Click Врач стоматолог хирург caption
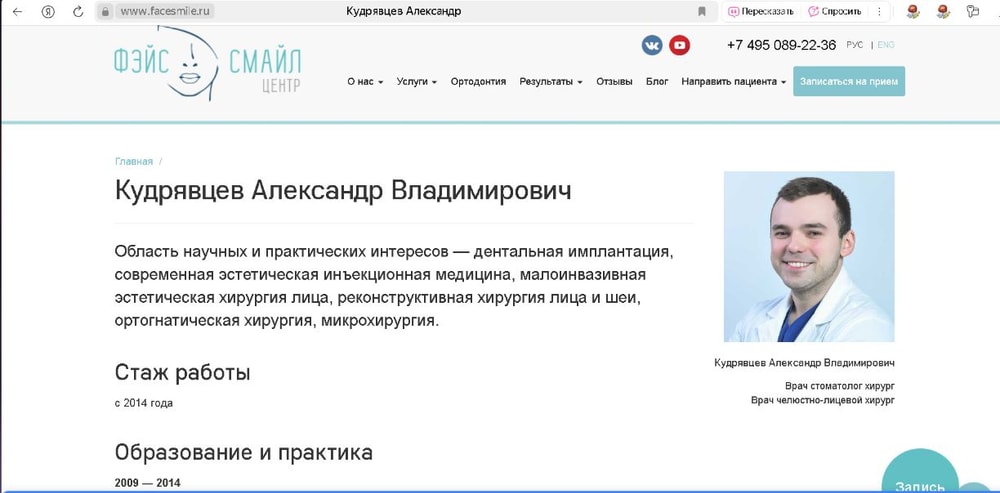This screenshot has width=1000, height=493. [x=839, y=386]
